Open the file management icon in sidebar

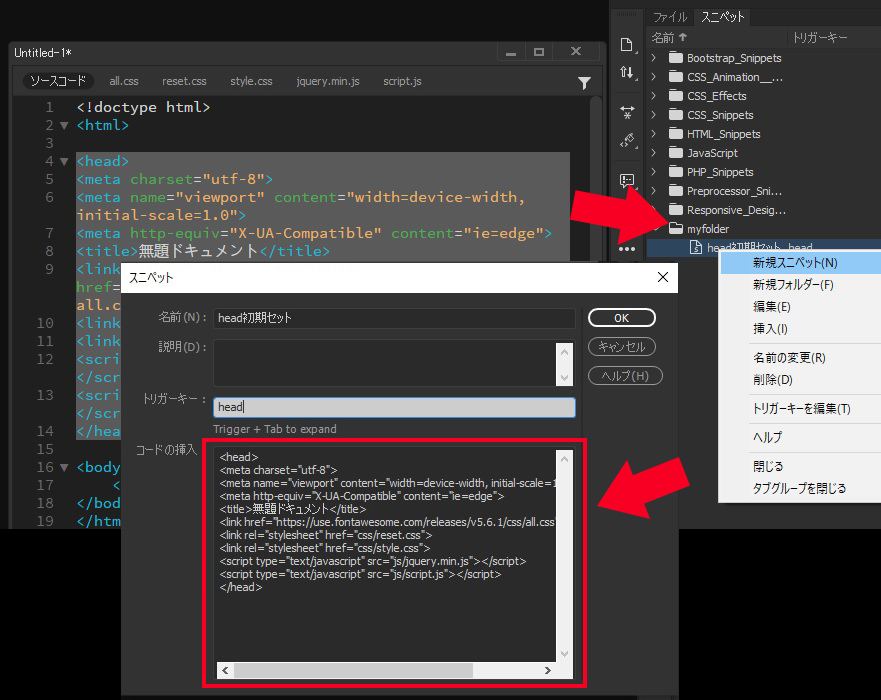626,45
